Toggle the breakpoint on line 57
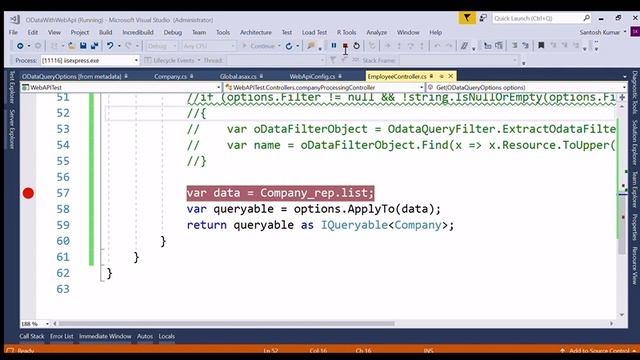This screenshot has width=640, height=360. tap(28, 193)
